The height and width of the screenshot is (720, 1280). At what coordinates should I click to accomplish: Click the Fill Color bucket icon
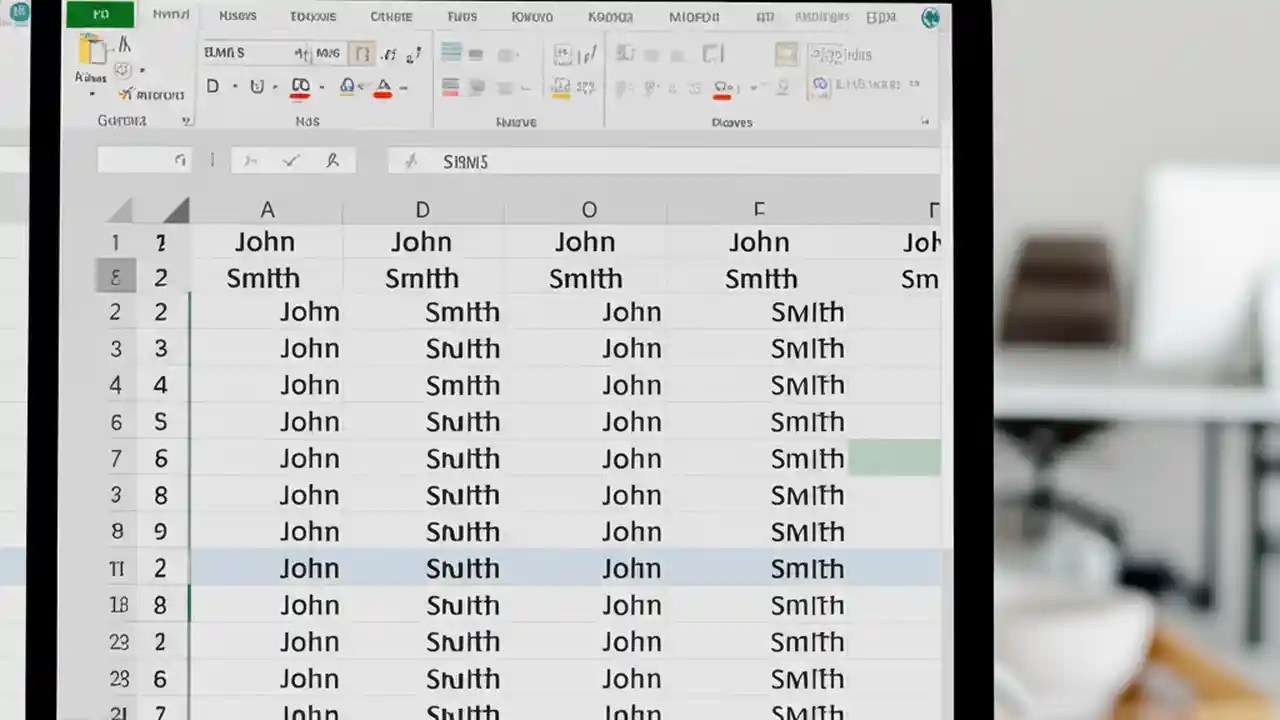tap(345, 87)
